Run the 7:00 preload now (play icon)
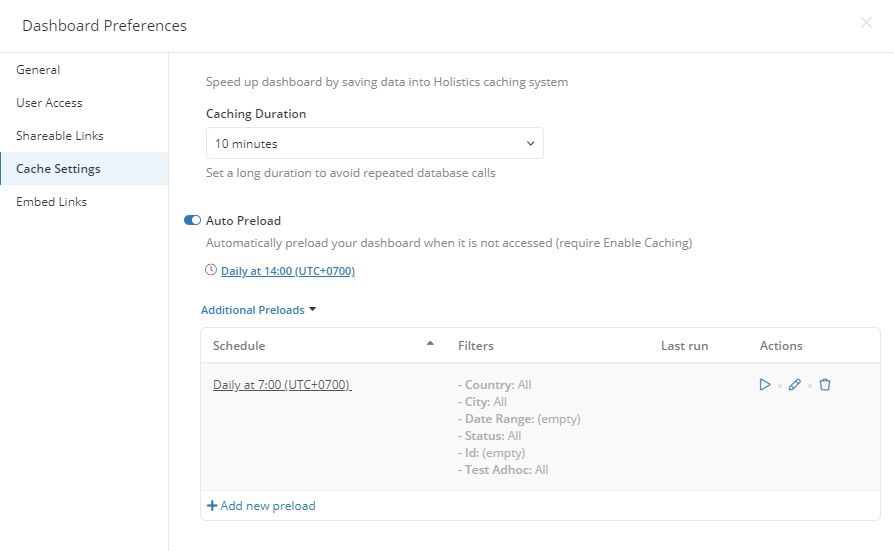894x551 pixels. (x=765, y=384)
